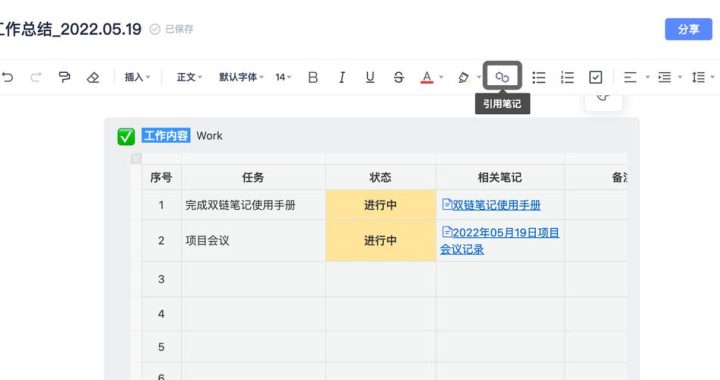Click the 相关笔记 column header cell

tap(500, 177)
